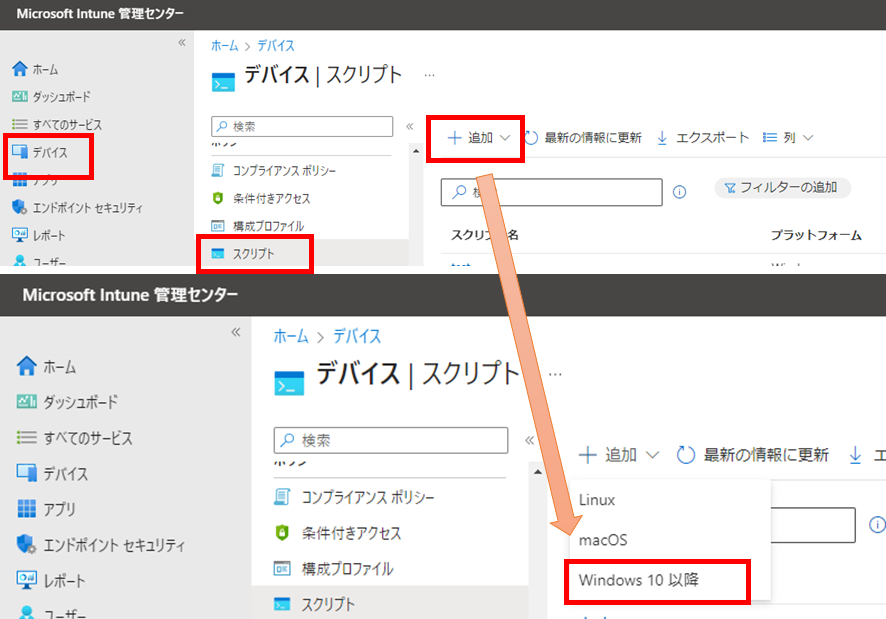This screenshot has width=886, height=619.
Task: Open レポート in the upper screenshot's sidebar
Action: [x=38, y=235]
